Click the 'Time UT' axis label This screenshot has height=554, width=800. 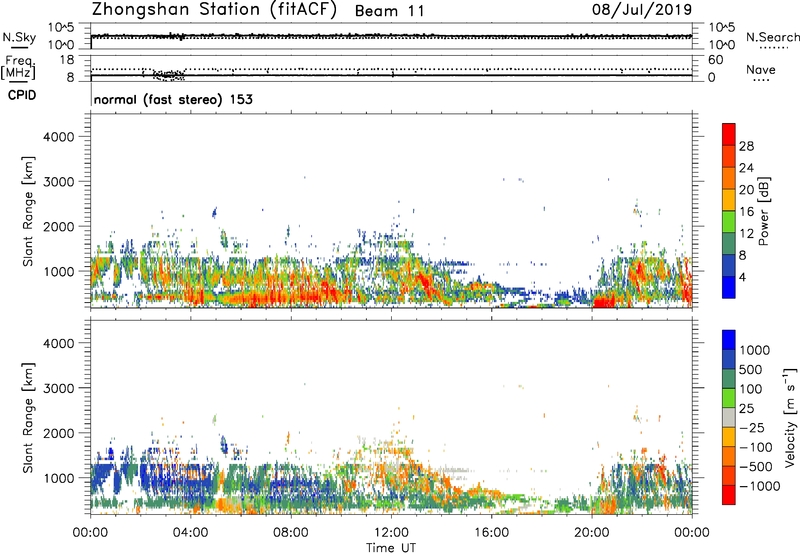pos(391,548)
